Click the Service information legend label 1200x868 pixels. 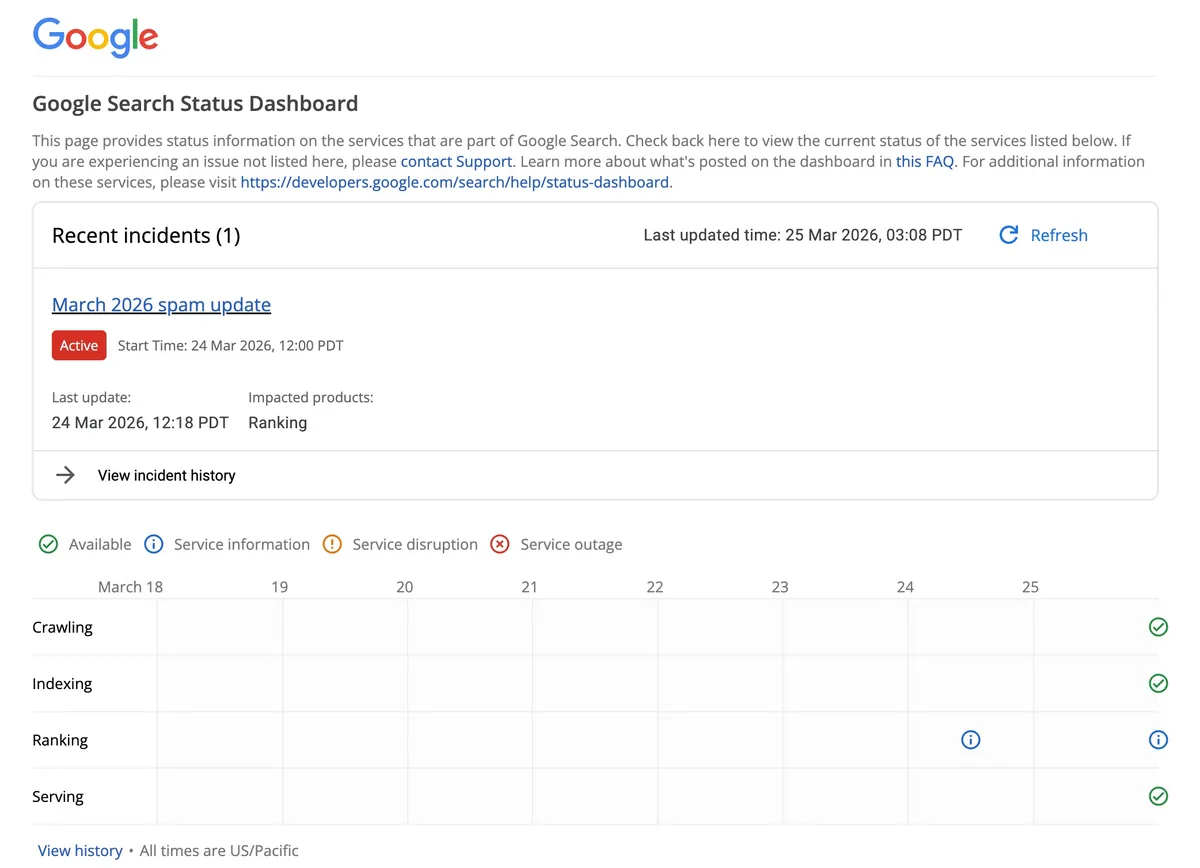tap(242, 544)
